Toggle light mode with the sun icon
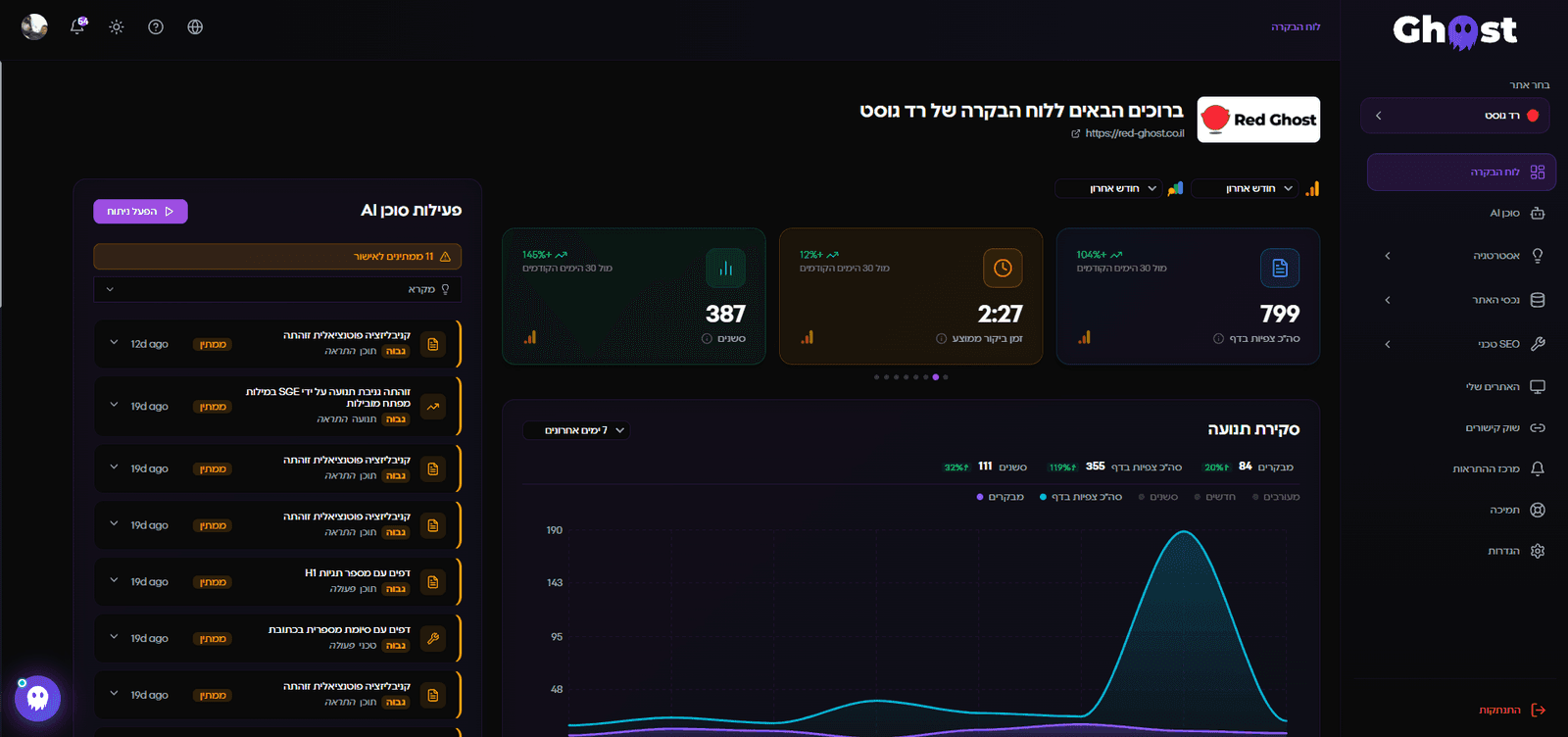 pyautogui.click(x=117, y=26)
